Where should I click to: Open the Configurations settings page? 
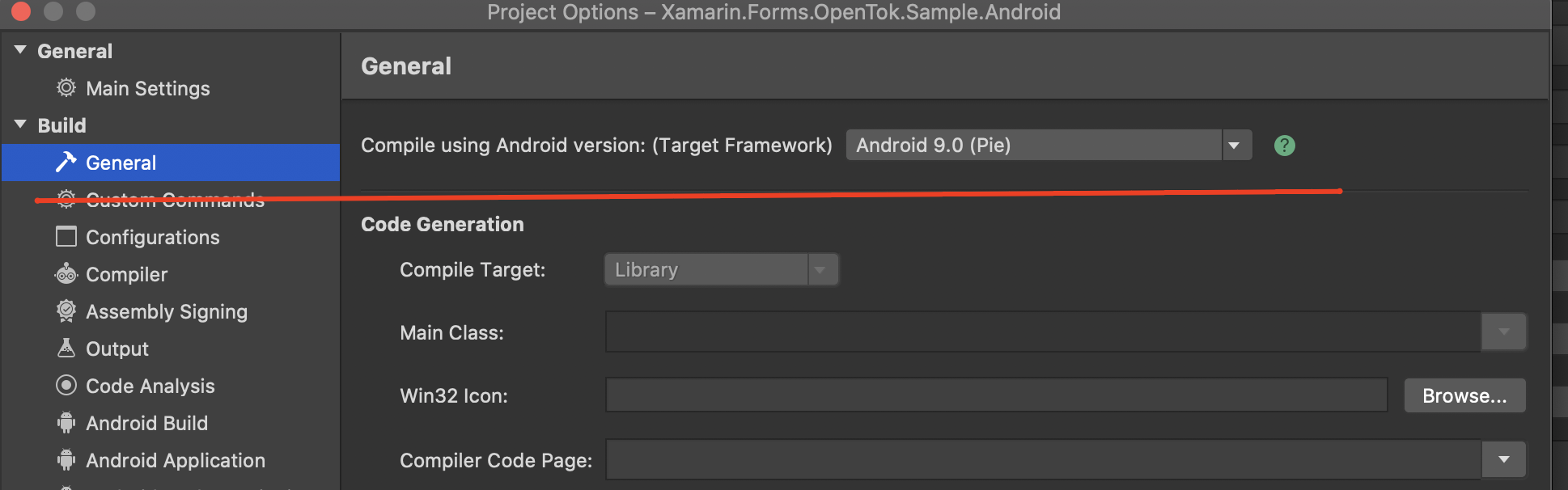[152, 237]
